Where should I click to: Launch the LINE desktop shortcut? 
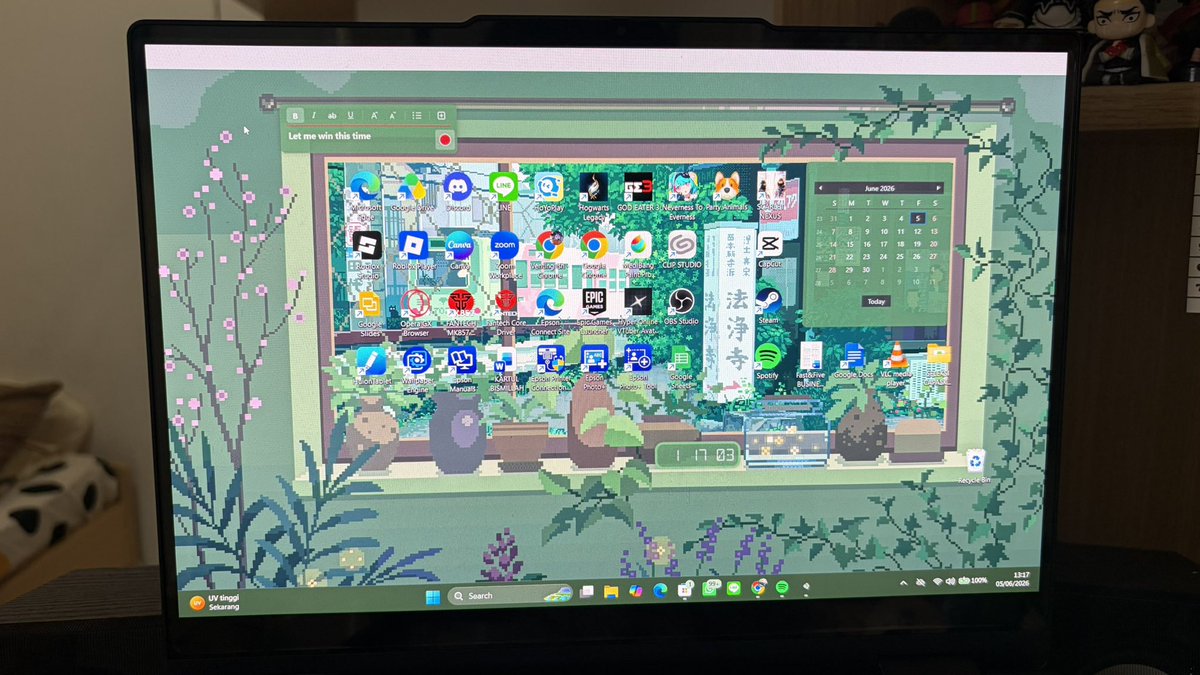503,190
